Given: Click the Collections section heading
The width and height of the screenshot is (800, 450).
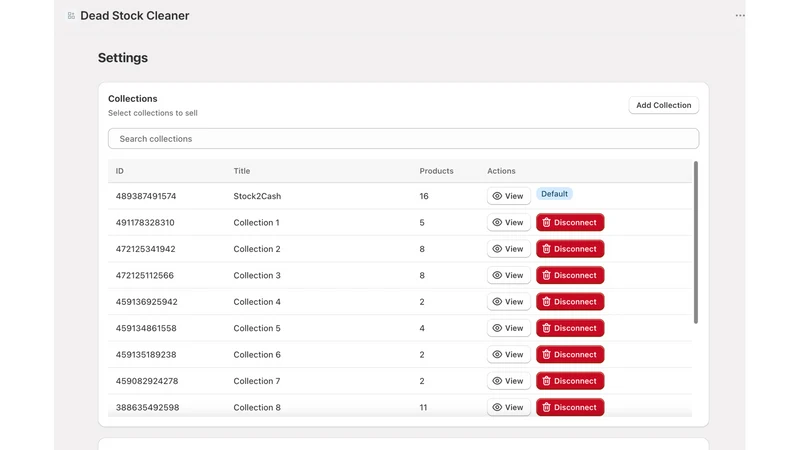Looking at the screenshot, I should 133,98.
